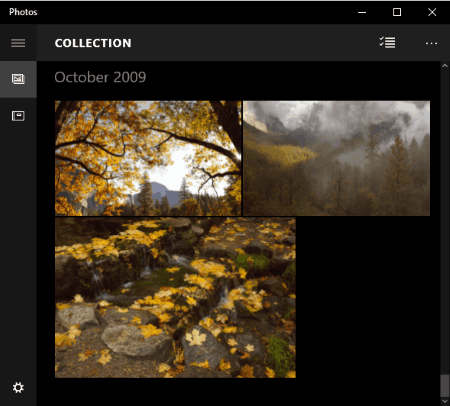Click the October 2009 date heading
This screenshot has height=406, width=450.
coord(100,77)
